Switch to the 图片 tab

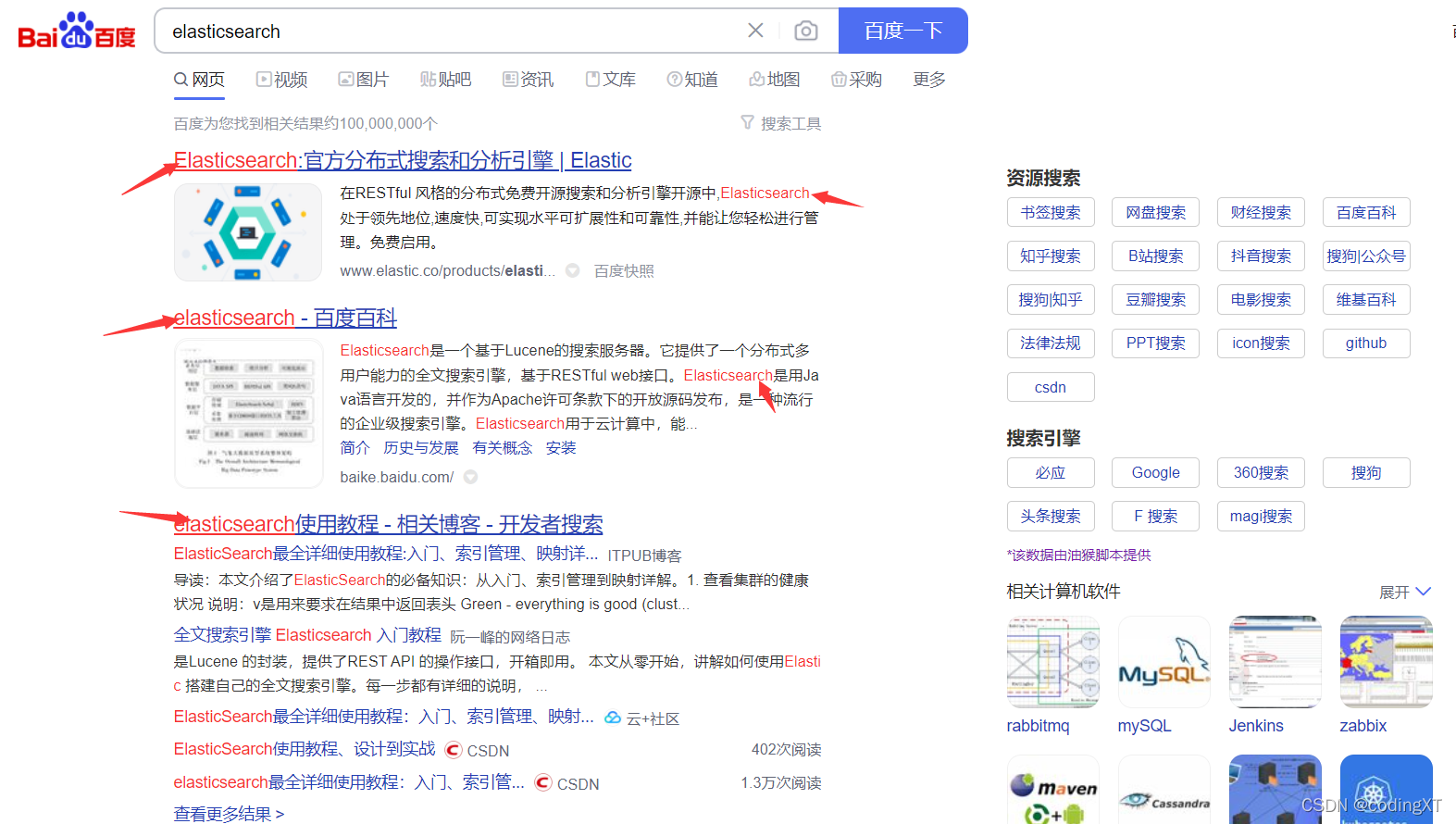[363, 80]
